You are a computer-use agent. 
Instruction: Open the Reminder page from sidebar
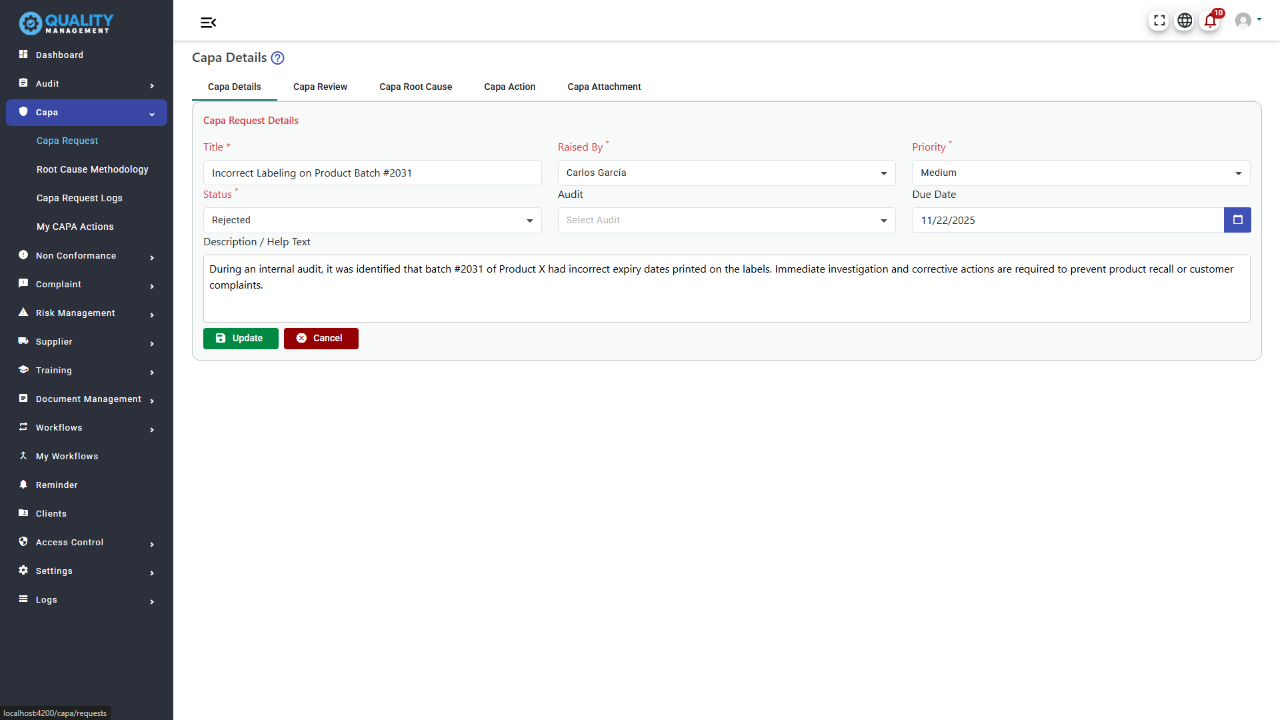(x=56, y=485)
